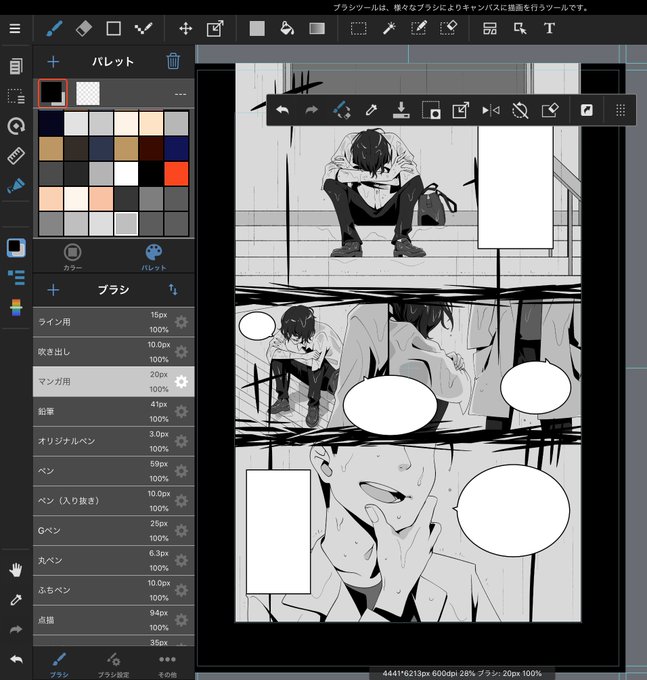
Task: Click the save download icon in floating toolbar
Action: pyautogui.click(x=401, y=110)
